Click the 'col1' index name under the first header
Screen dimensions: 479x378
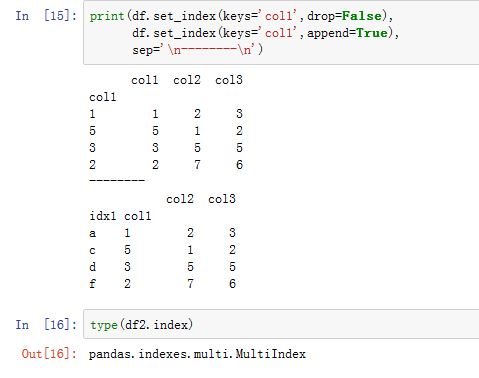(x=103, y=97)
